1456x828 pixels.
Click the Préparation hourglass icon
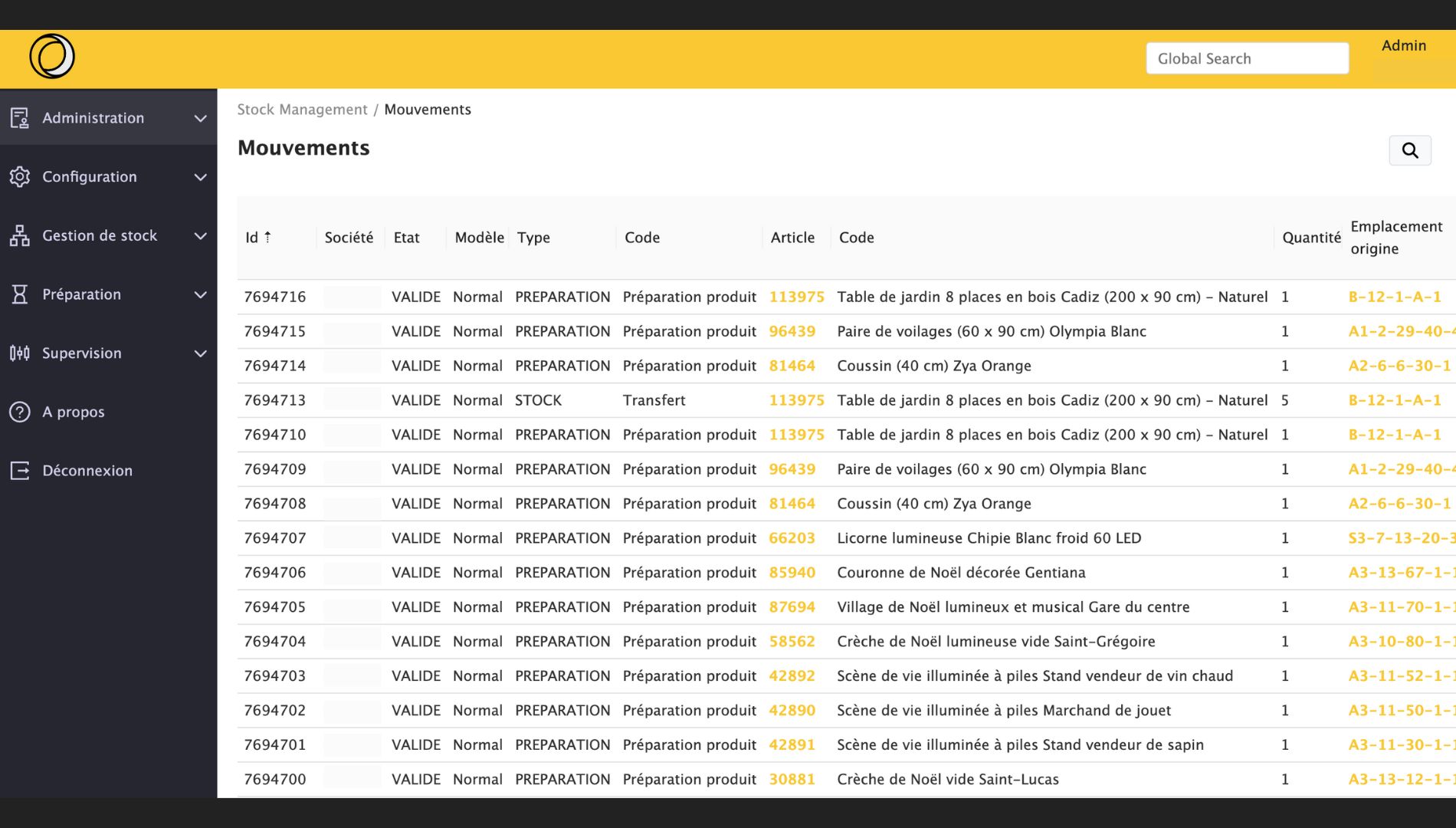coord(19,294)
